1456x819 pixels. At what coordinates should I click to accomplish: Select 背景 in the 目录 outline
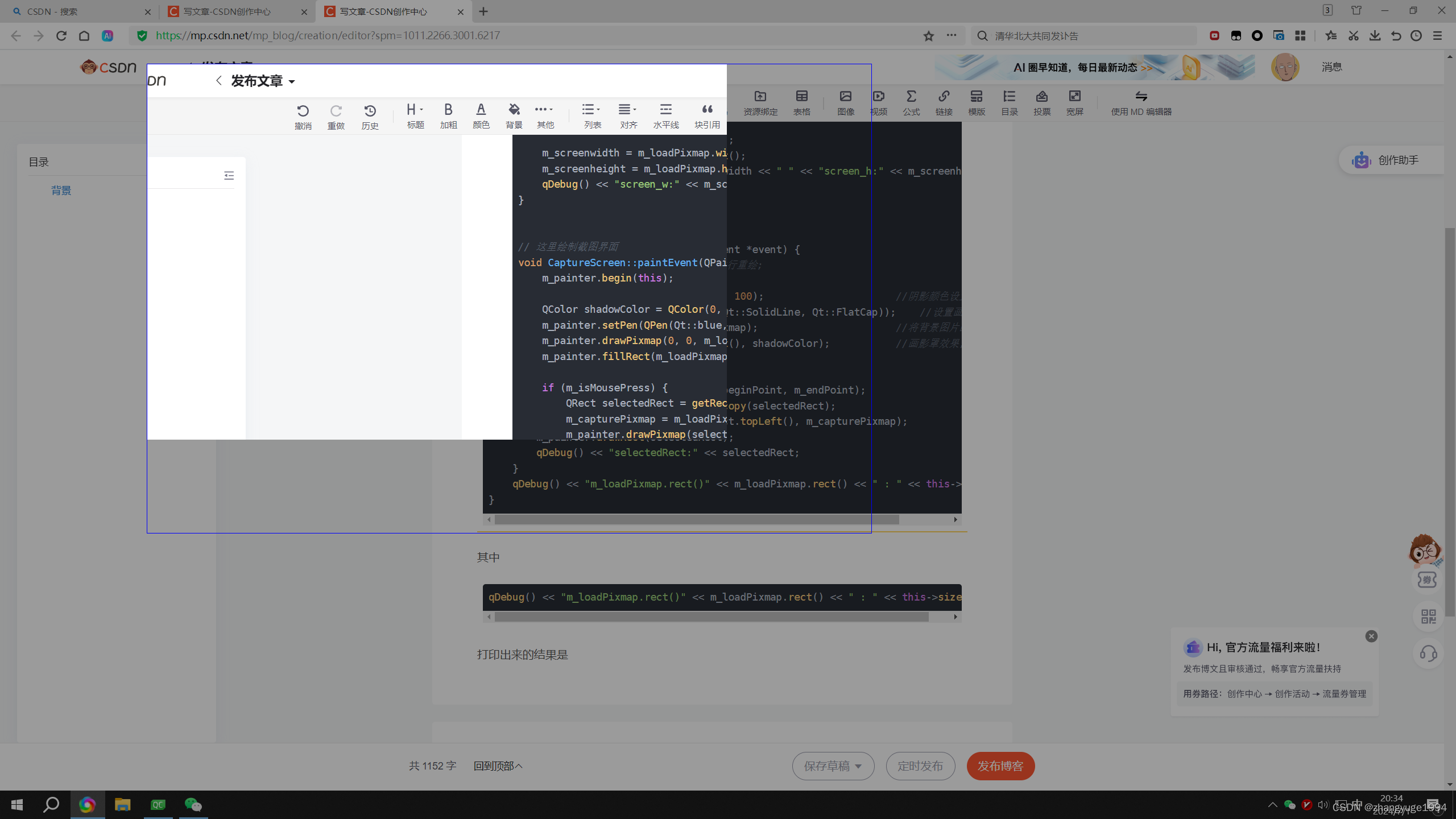(x=61, y=191)
